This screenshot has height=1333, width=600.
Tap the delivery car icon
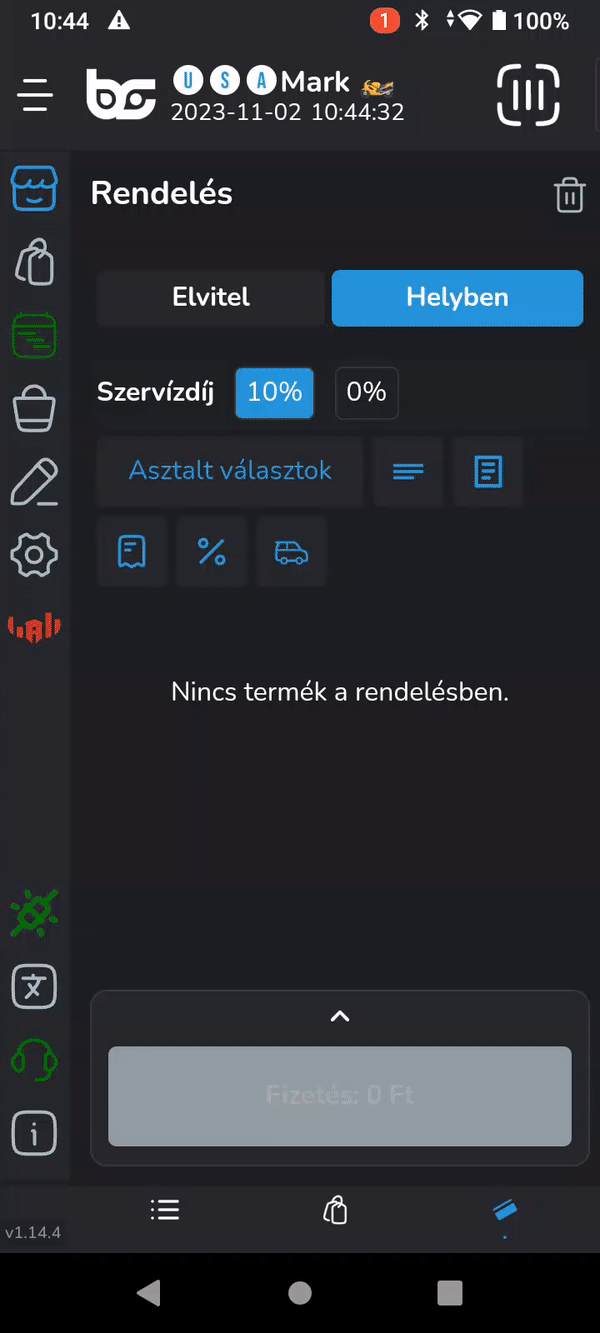[291, 552]
